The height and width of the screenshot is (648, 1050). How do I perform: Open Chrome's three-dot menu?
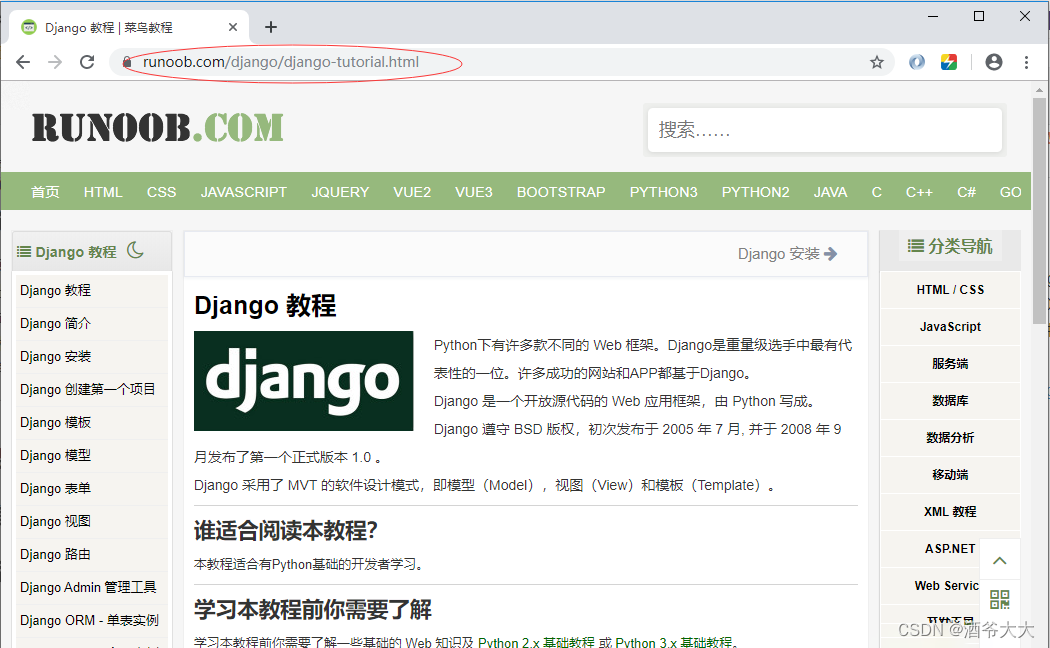point(1025,61)
